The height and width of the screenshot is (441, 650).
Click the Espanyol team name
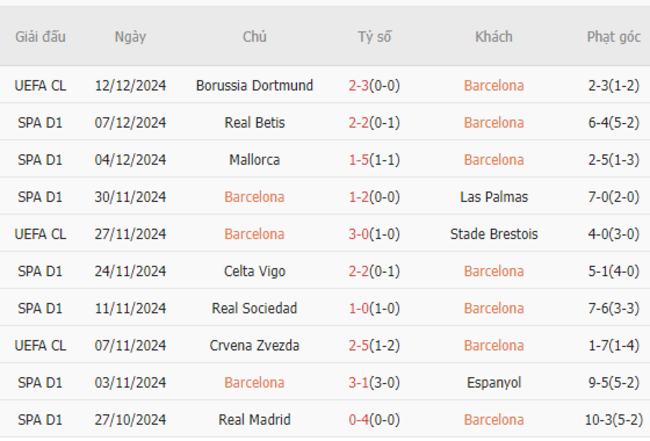(494, 383)
